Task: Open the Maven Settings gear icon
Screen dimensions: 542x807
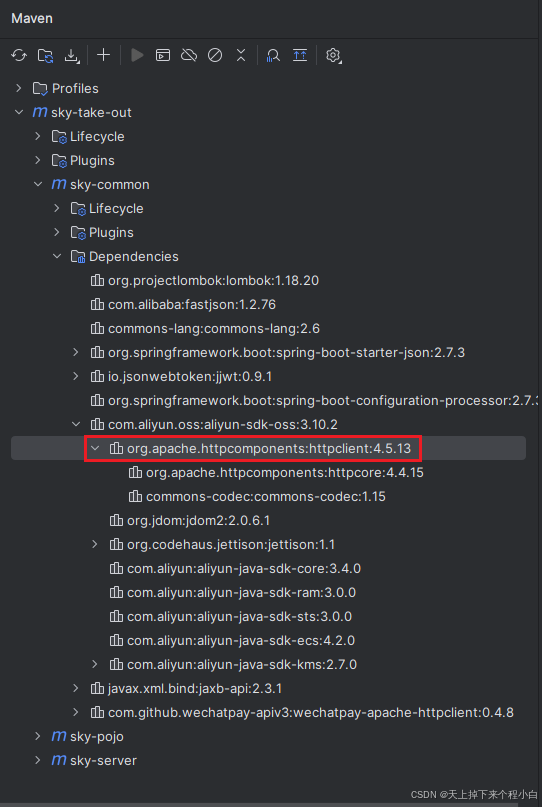Action: click(334, 55)
